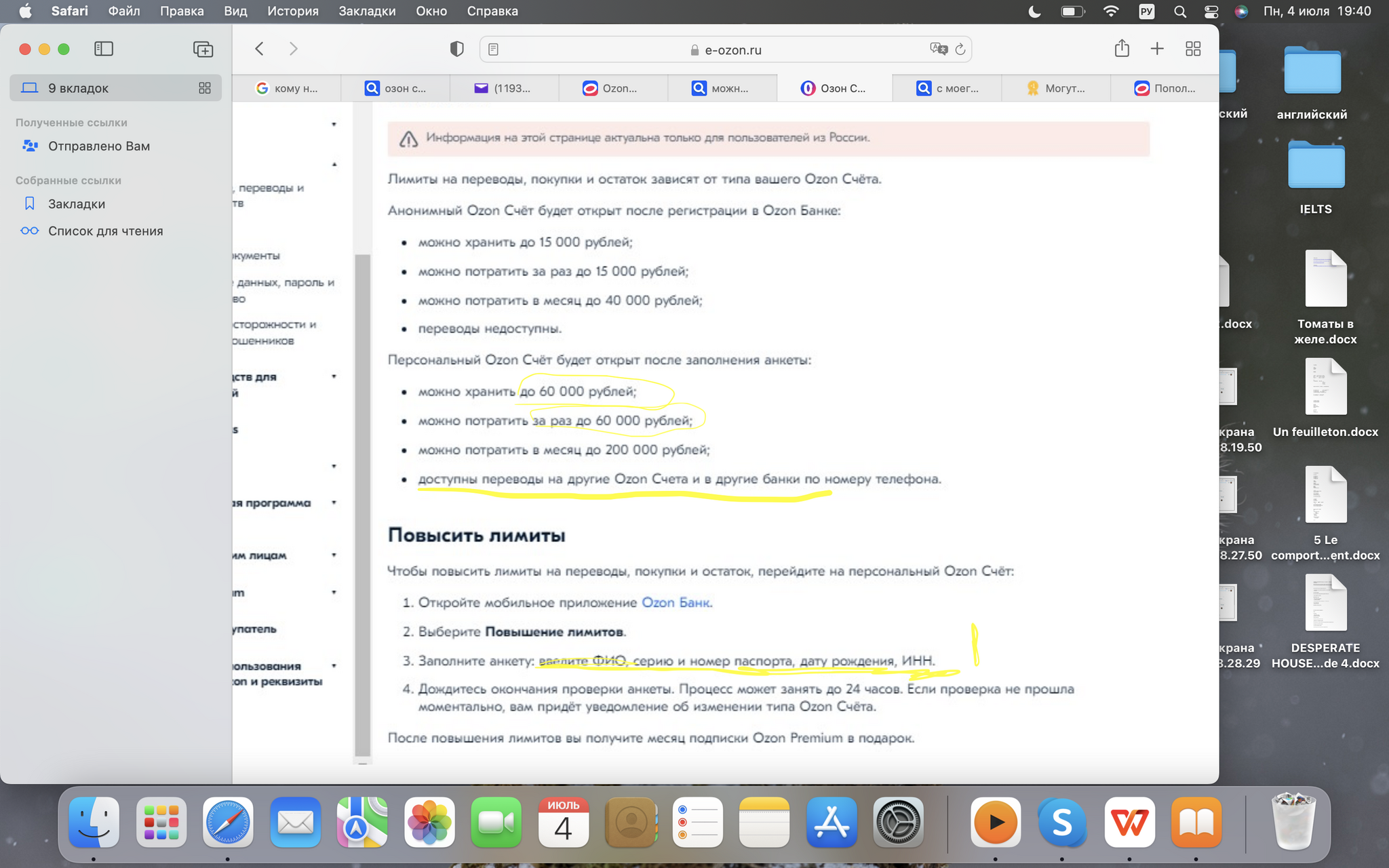Switch to the (1193... mail tab
The width and height of the screenshot is (1389, 868).
[x=505, y=88]
